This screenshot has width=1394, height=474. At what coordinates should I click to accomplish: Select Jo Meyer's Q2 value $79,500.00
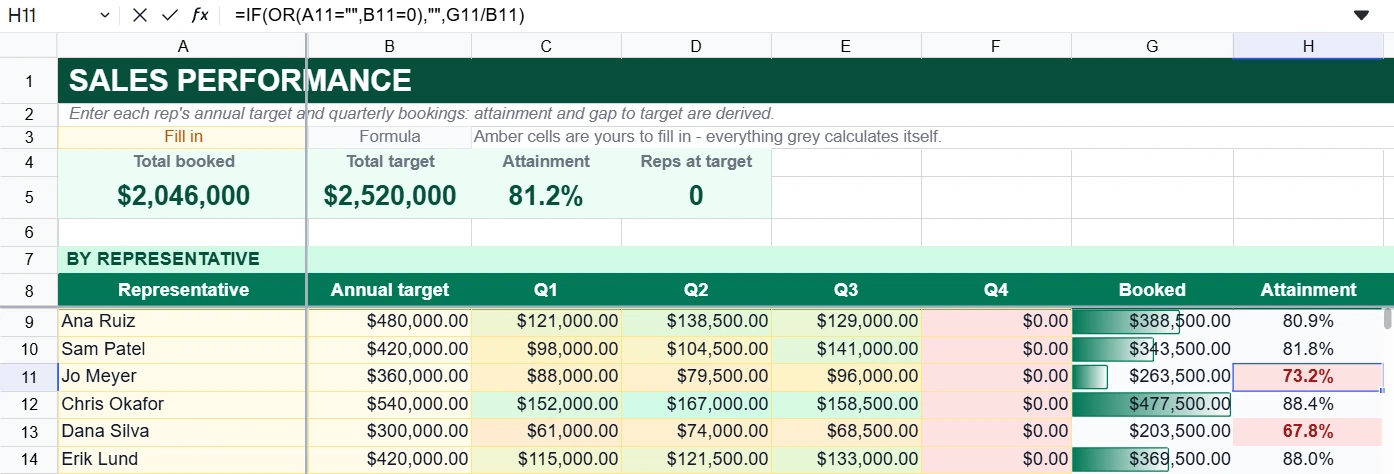(696, 376)
